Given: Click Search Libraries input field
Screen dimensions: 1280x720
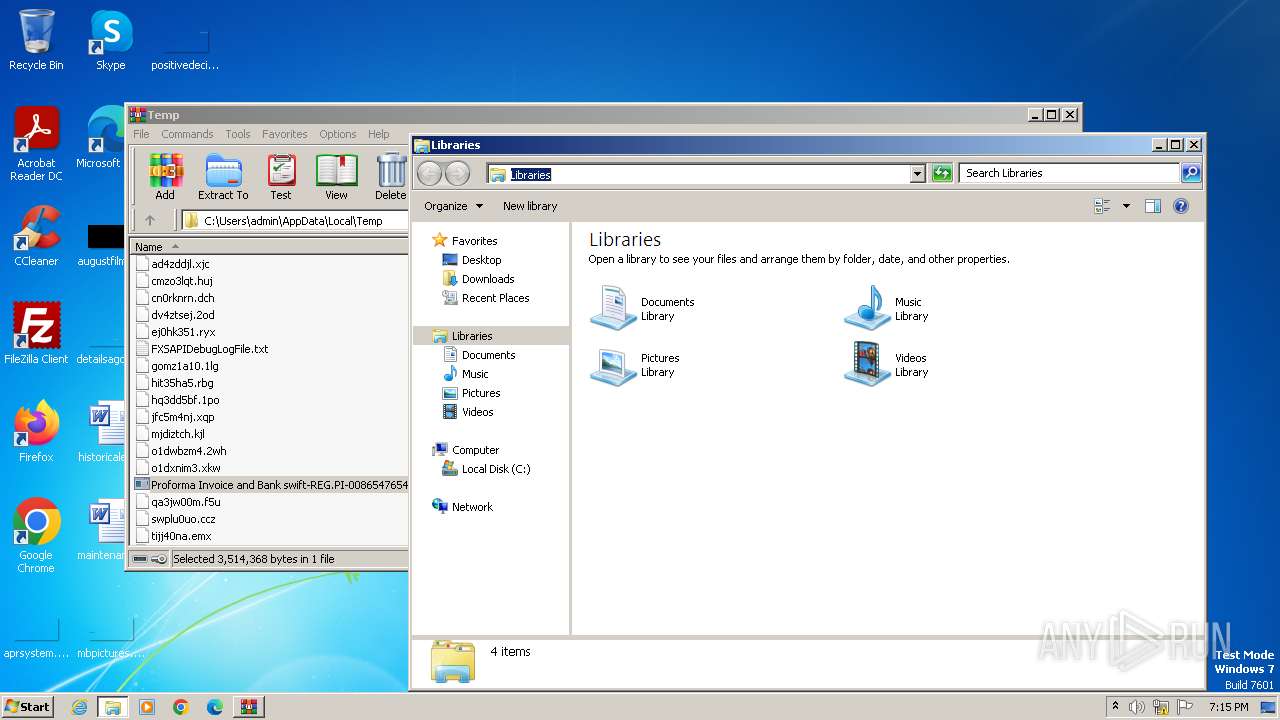Looking at the screenshot, I should click(x=1069, y=173).
